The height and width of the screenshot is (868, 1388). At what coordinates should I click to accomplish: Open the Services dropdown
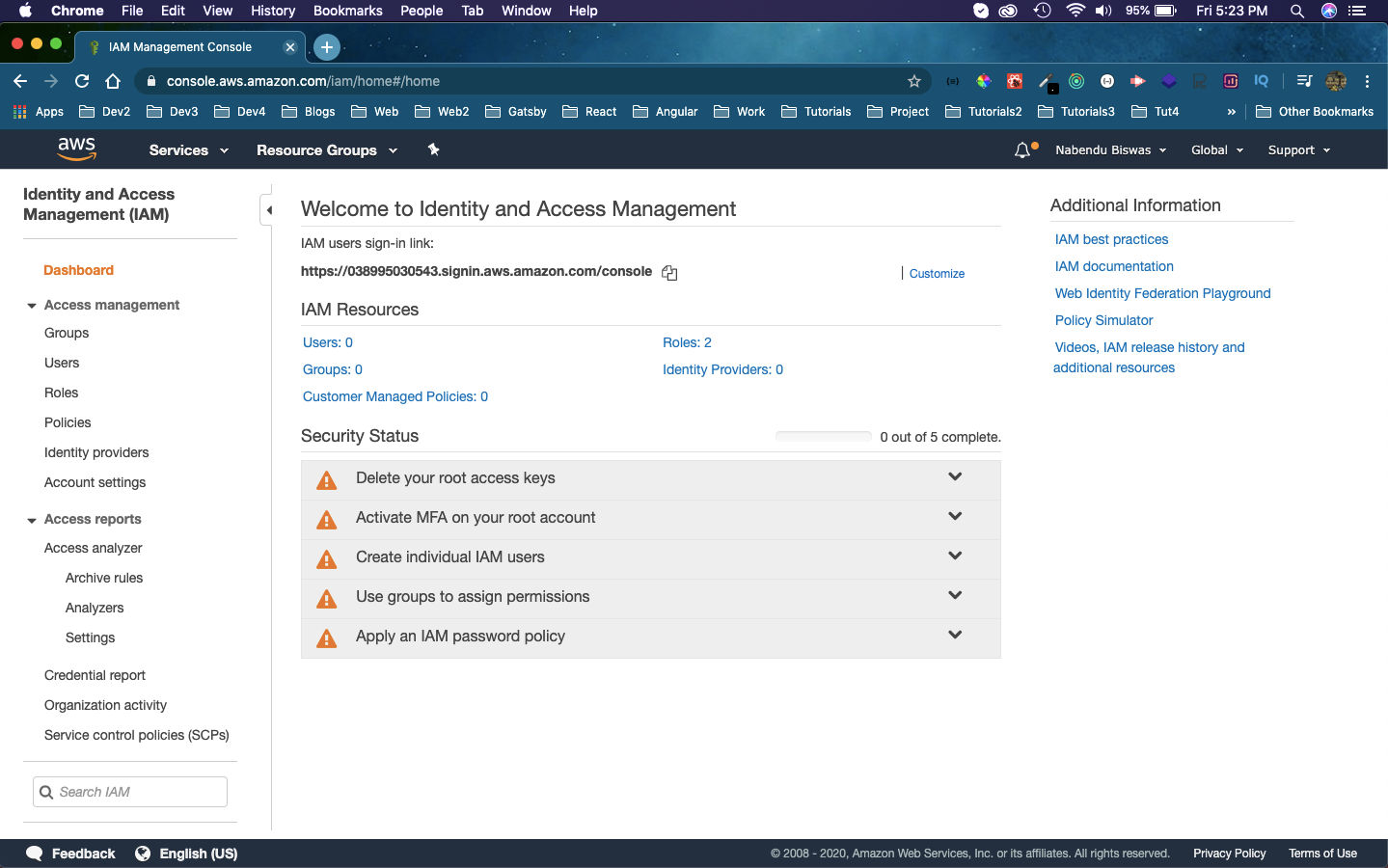click(188, 150)
